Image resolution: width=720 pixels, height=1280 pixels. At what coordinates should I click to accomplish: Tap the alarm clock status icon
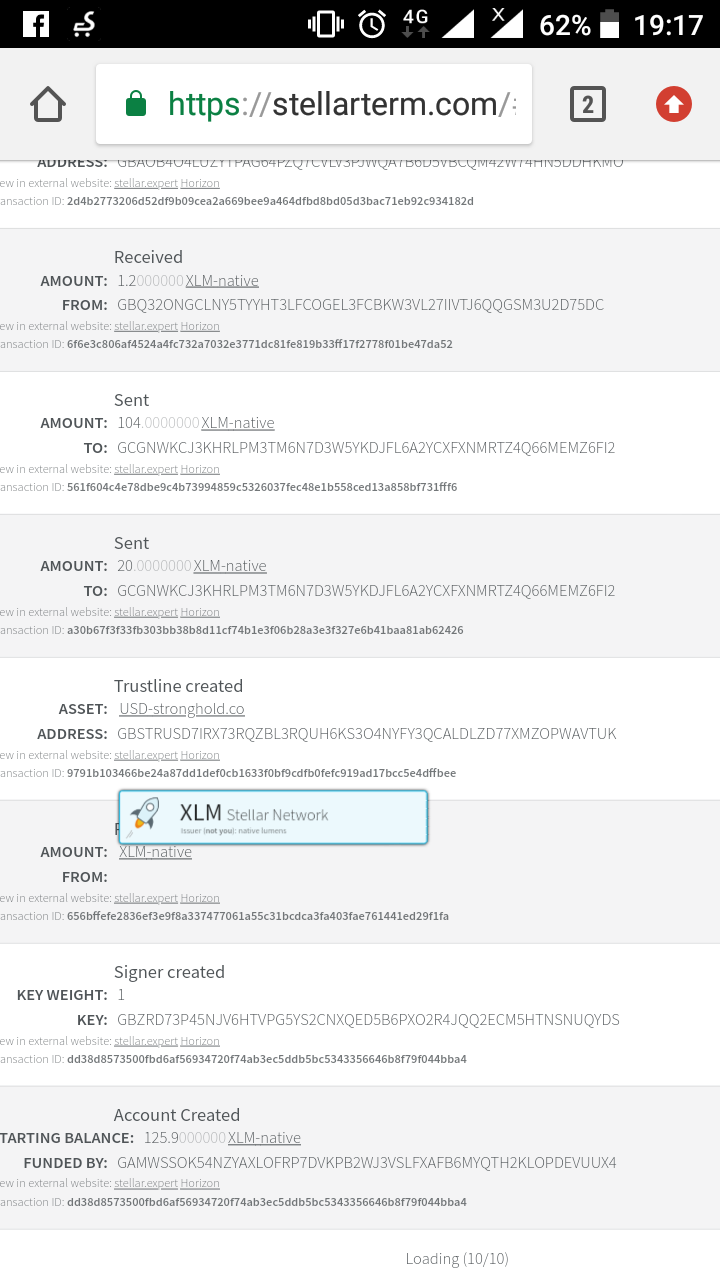(x=372, y=24)
